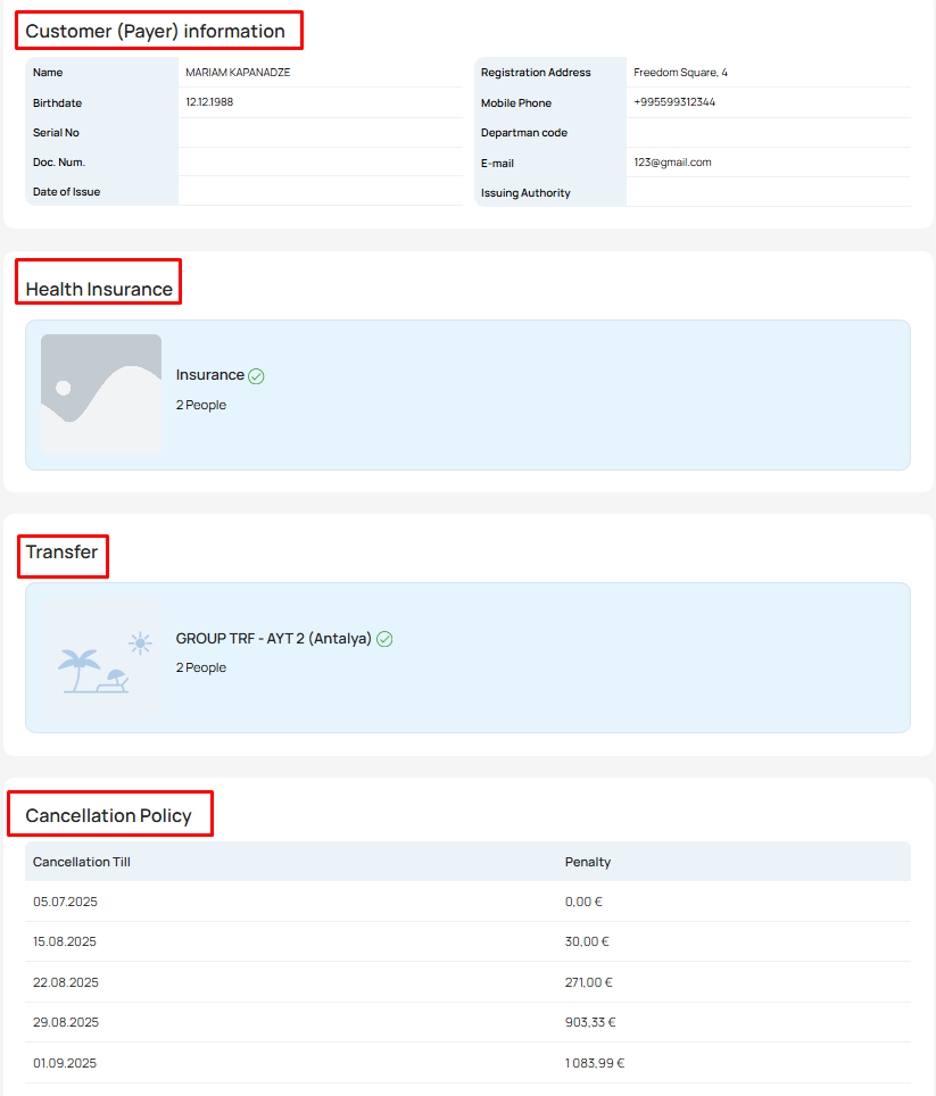Click the image placeholder icon in Health Insurance card
This screenshot has height=1096, width=936.
(x=100, y=393)
